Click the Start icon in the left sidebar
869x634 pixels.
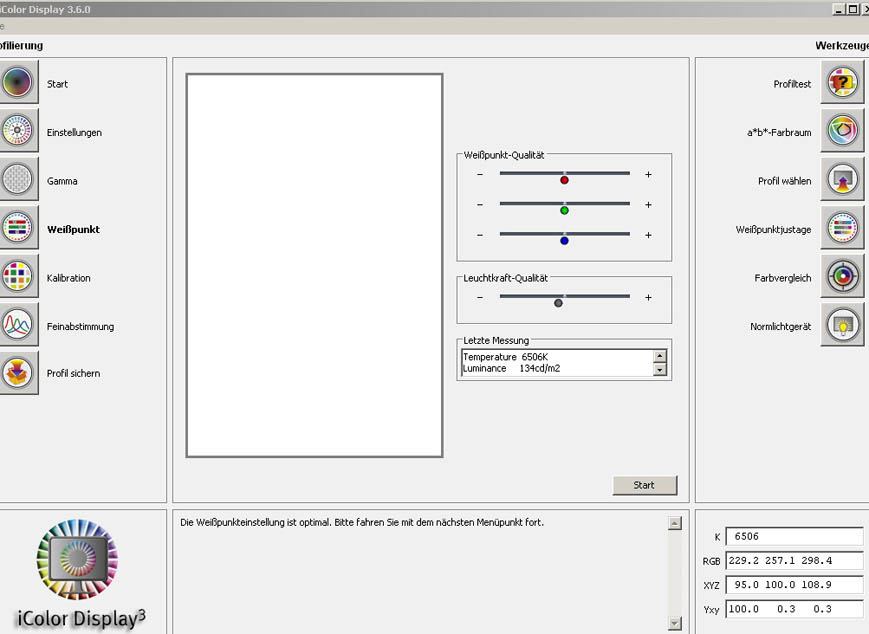point(18,83)
